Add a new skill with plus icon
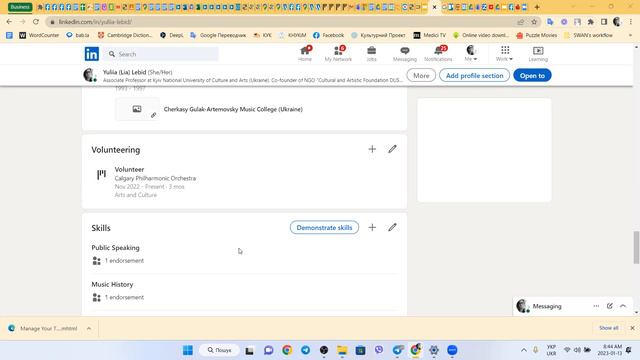This screenshot has width=640, height=360. (372, 227)
